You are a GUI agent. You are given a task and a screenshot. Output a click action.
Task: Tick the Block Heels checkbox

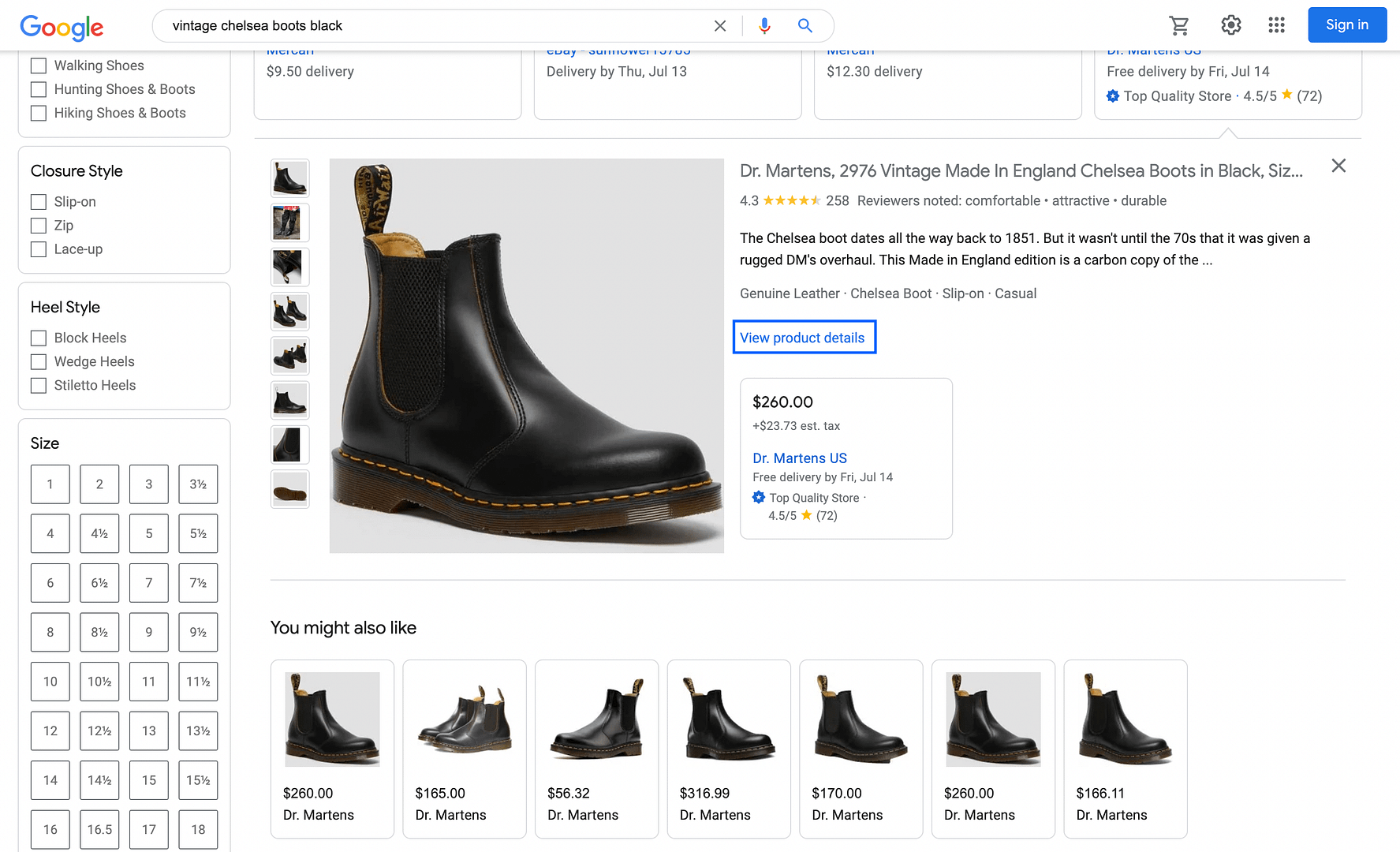pos(39,338)
